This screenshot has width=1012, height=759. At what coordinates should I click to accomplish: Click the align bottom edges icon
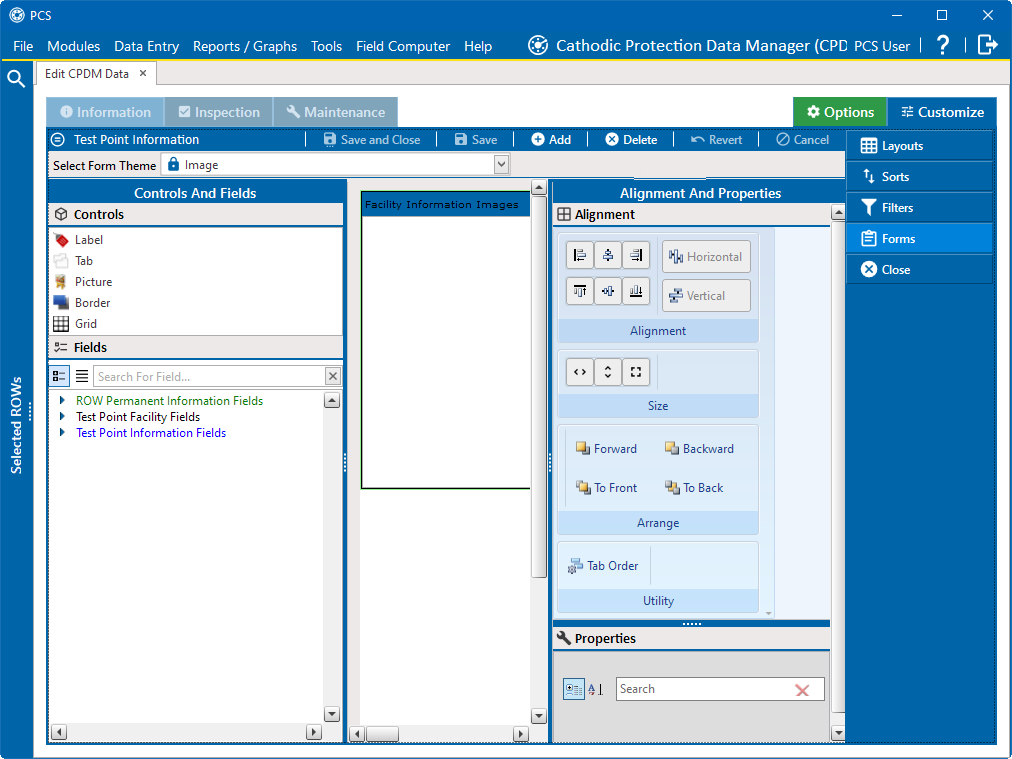pos(636,291)
